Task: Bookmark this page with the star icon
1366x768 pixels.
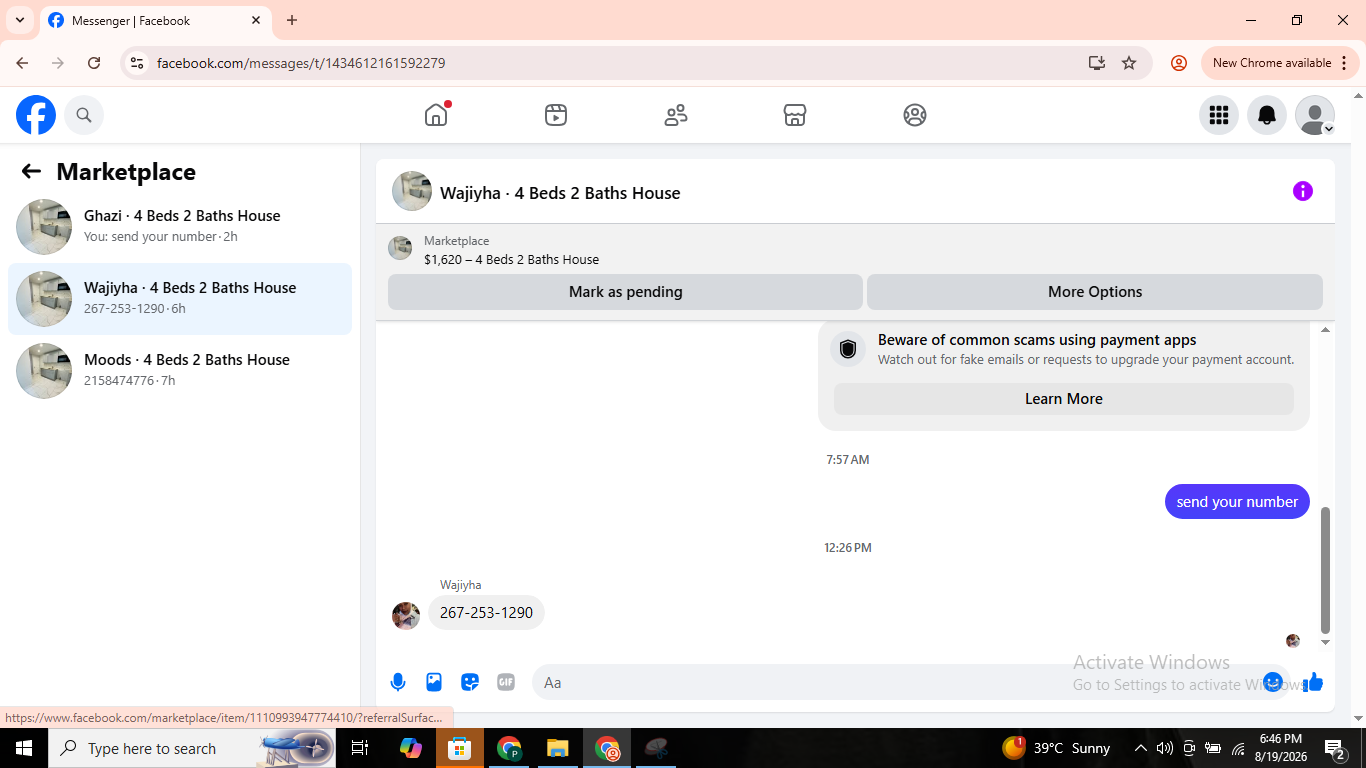Action: pyautogui.click(x=1129, y=63)
